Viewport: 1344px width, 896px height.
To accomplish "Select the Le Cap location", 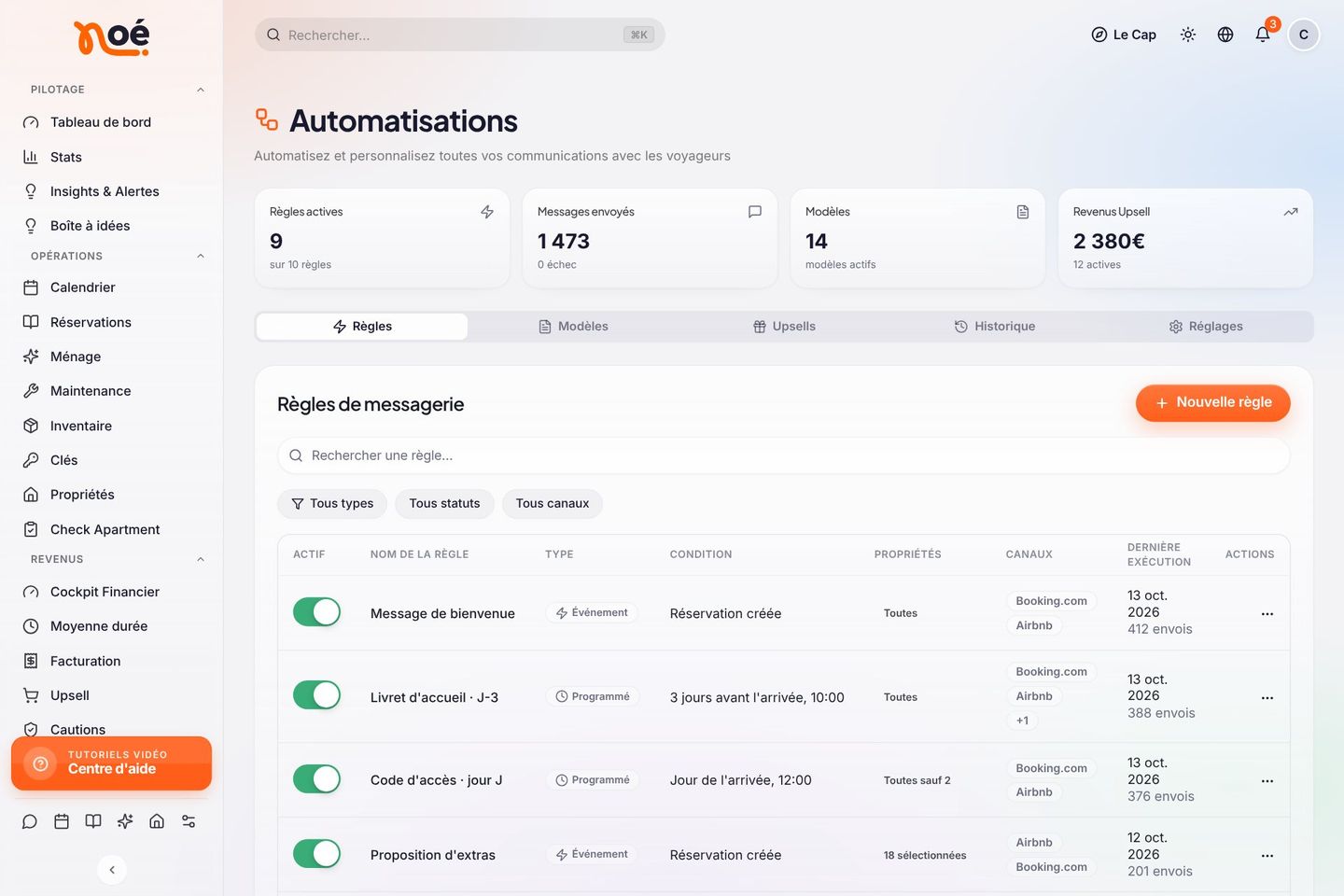I will 1124,35.
